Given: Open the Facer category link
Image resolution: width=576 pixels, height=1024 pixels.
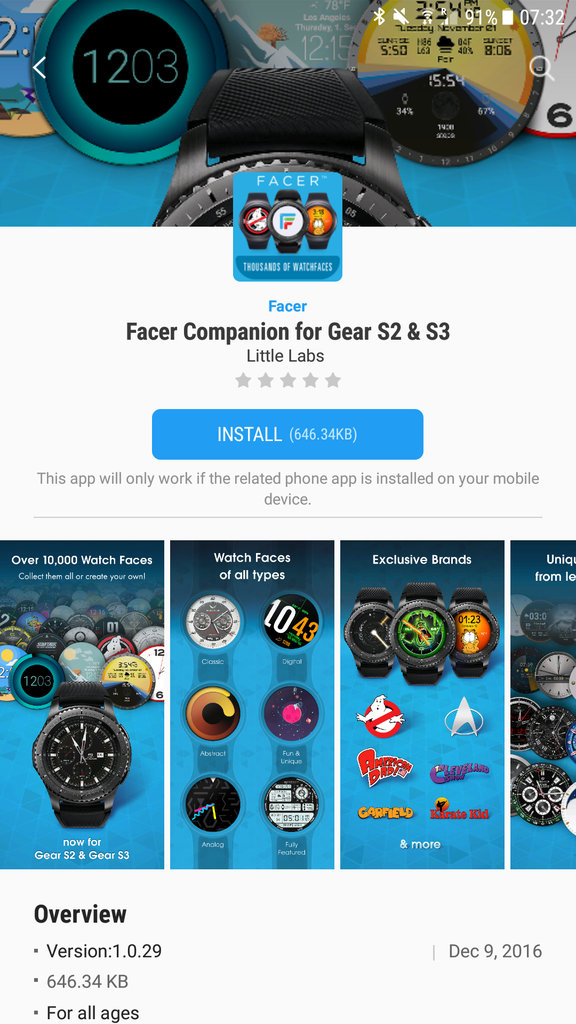Looking at the screenshot, I should [287, 306].
